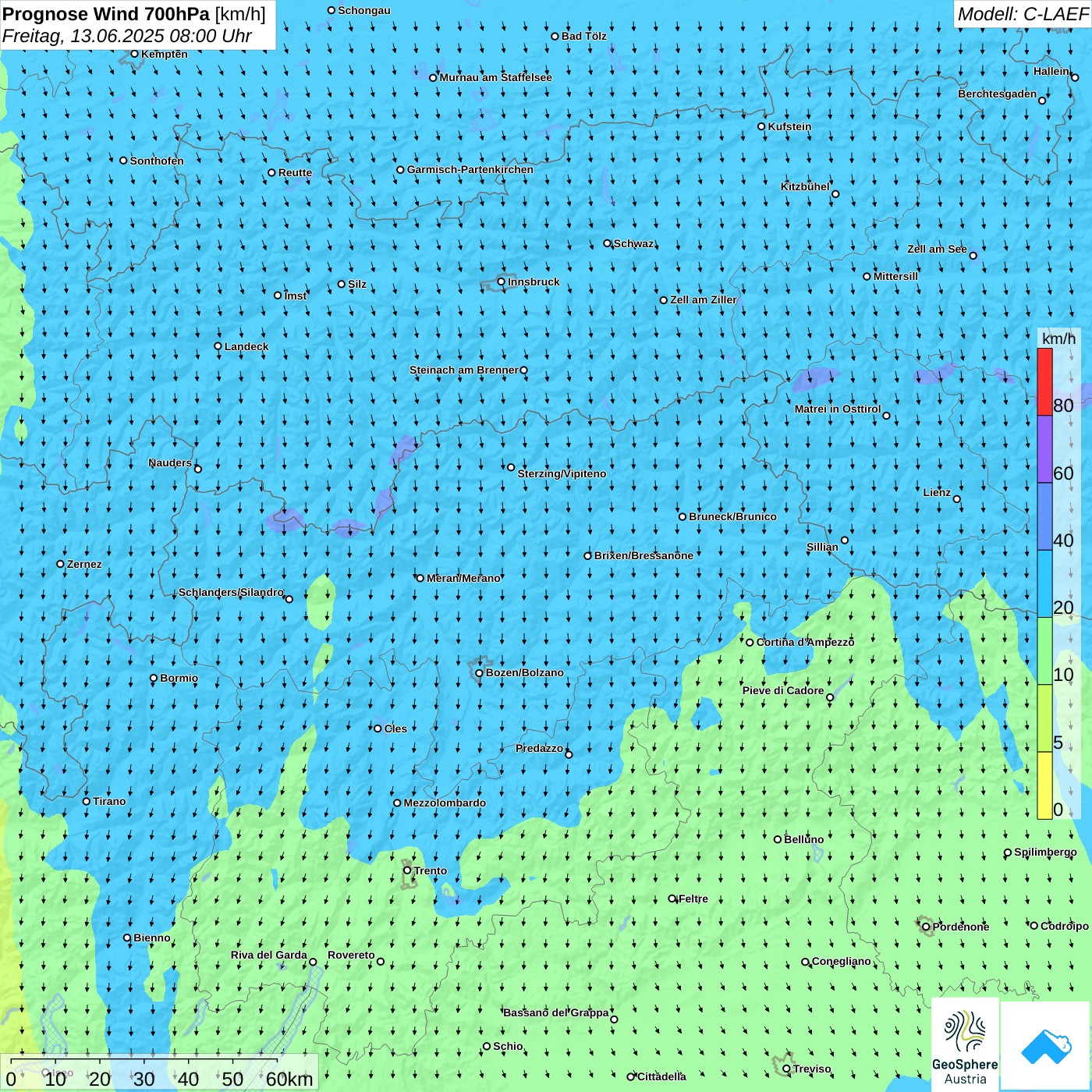Viewport: 1092px width, 1092px height.
Task: Click the 'Pieve di Cadore' label
Action: coord(783,690)
